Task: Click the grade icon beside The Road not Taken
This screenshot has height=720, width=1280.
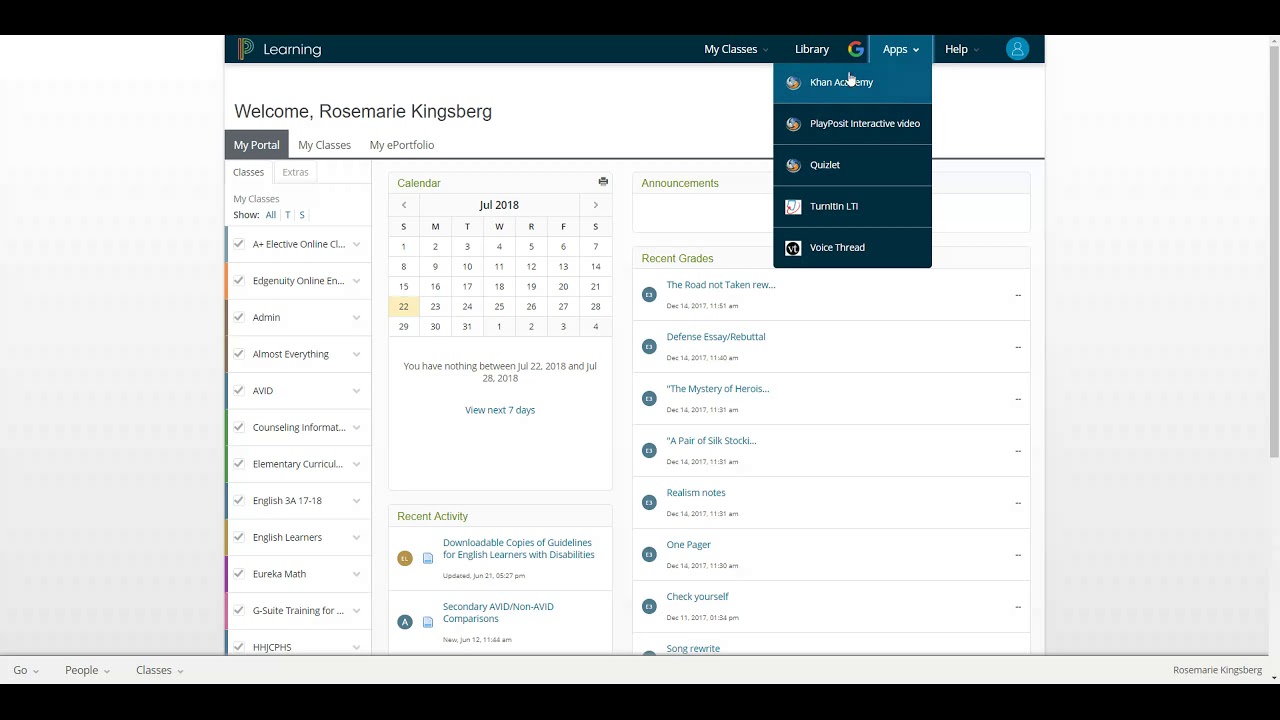Action: coord(649,294)
